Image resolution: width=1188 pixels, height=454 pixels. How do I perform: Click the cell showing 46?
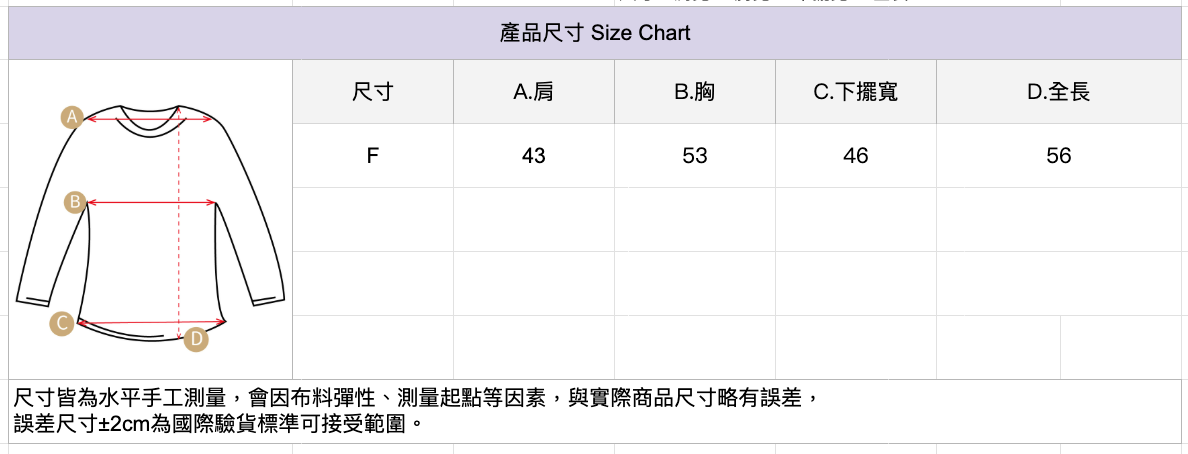[855, 156]
